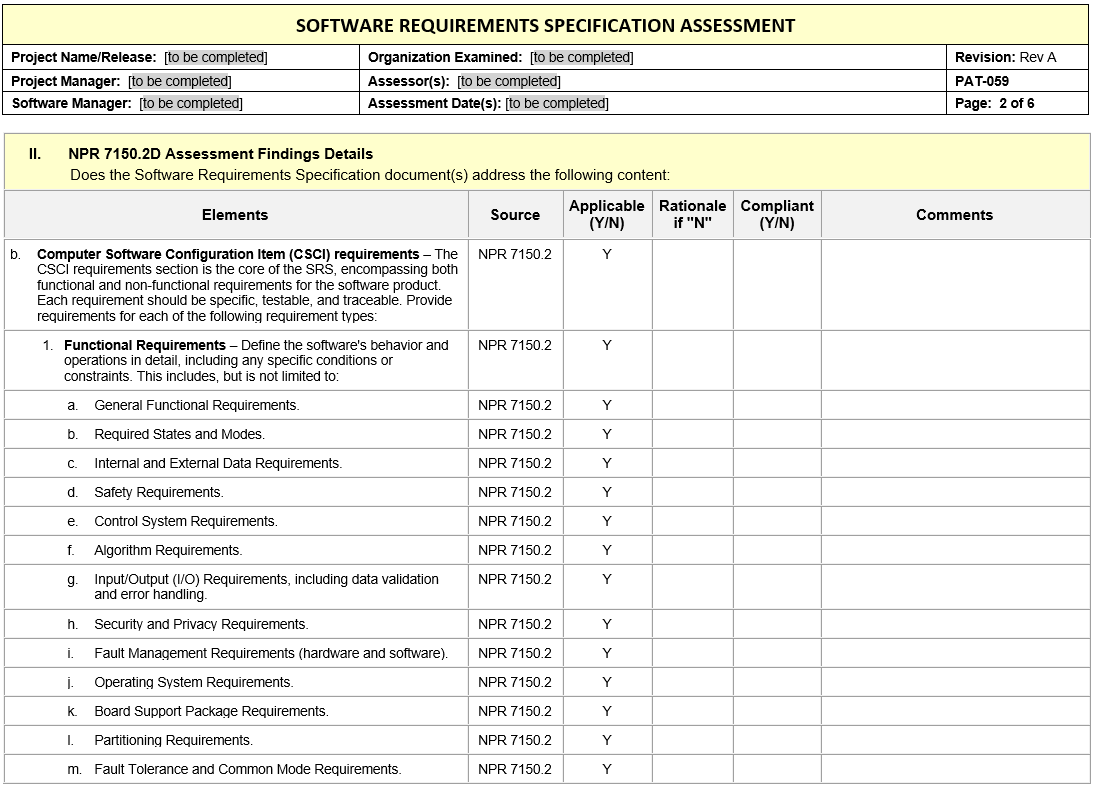1093x785 pixels.
Task: Click the Compliant cell for Board Support Package Requirements
Action: [776, 711]
